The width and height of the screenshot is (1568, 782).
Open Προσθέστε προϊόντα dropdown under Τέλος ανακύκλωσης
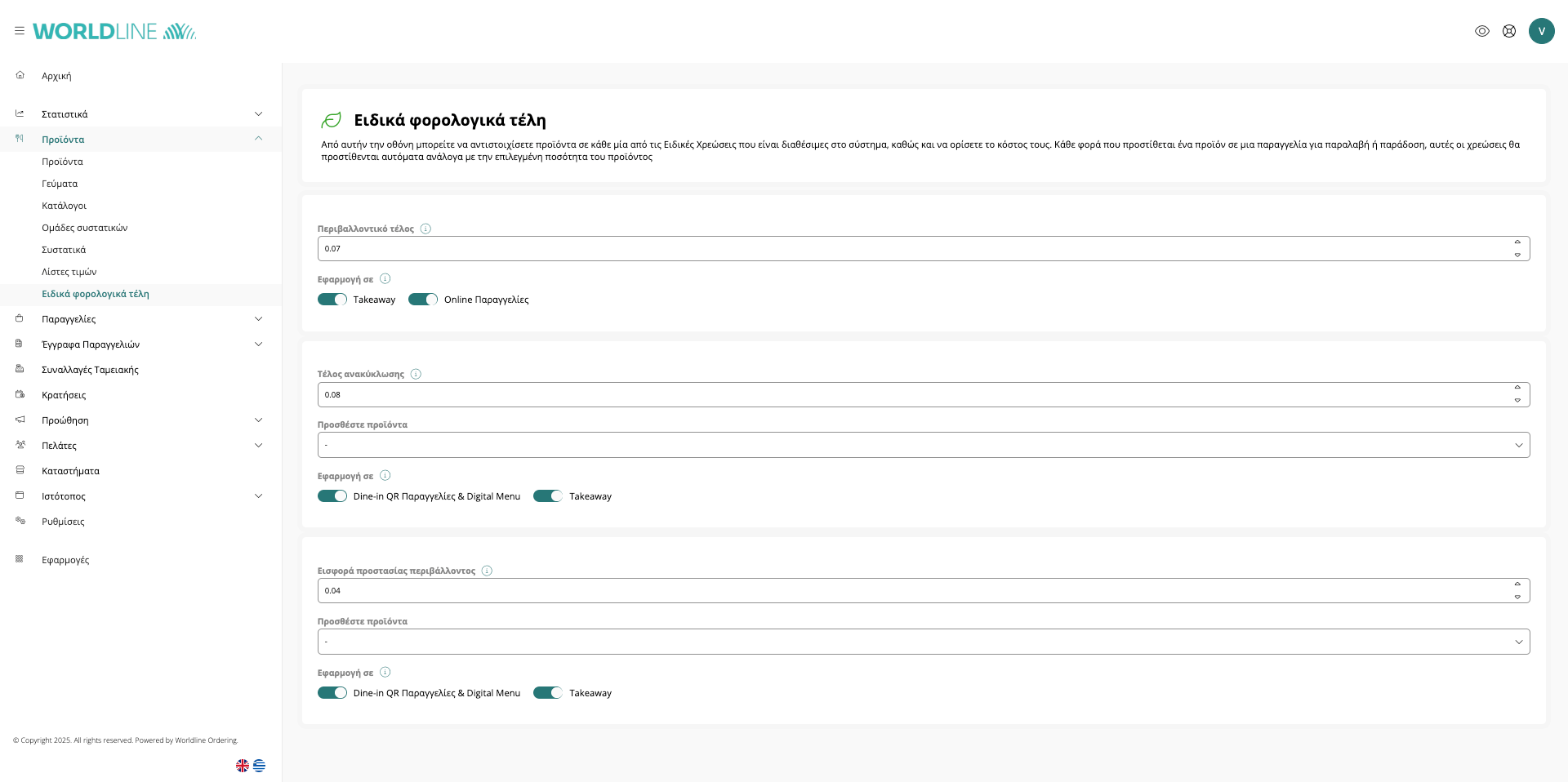click(923, 445)
